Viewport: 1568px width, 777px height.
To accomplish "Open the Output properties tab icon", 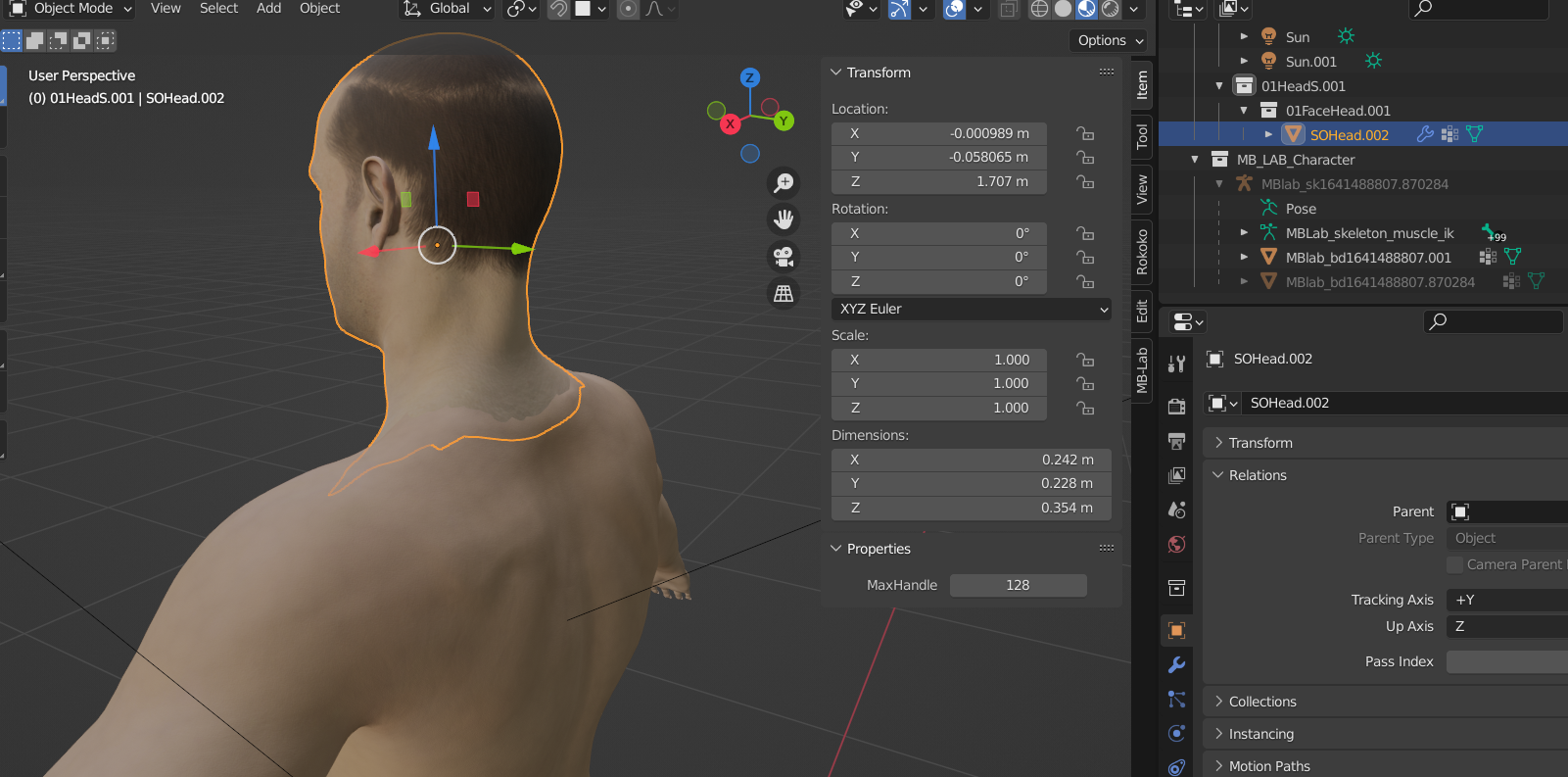I will [x=1177, y=441].
